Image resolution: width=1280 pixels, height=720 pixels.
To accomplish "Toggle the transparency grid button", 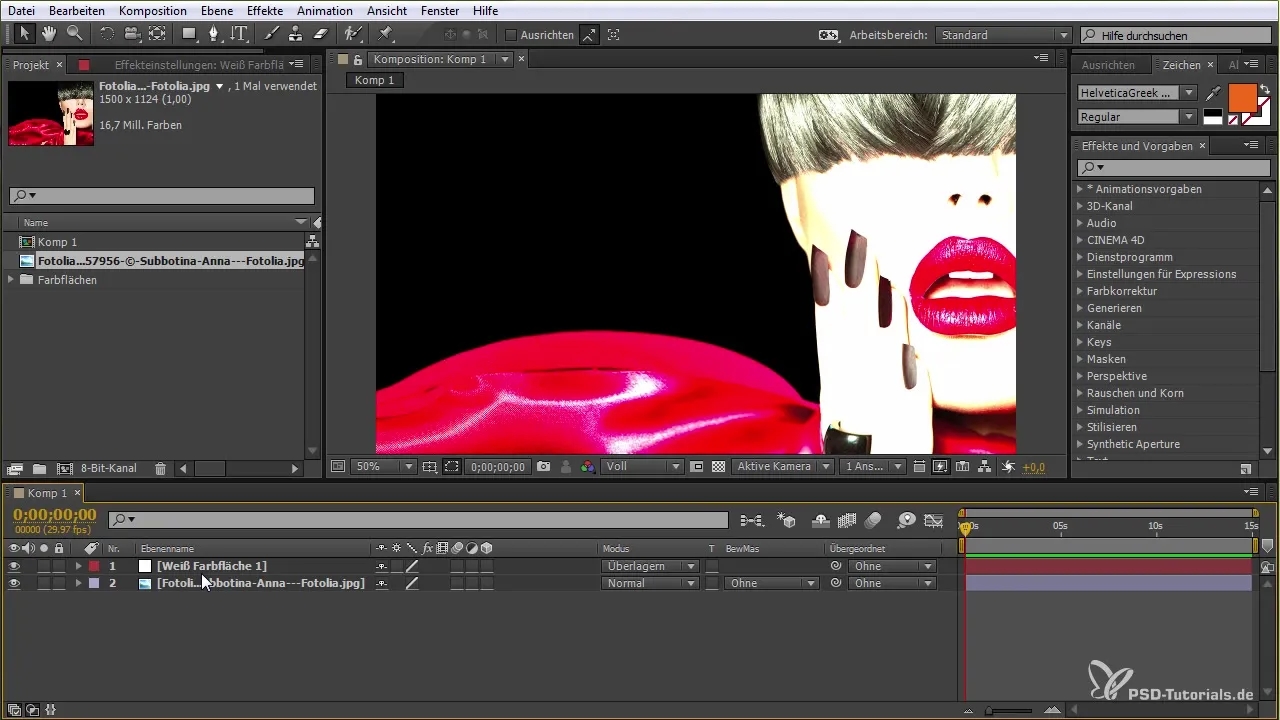I will 718,467.
